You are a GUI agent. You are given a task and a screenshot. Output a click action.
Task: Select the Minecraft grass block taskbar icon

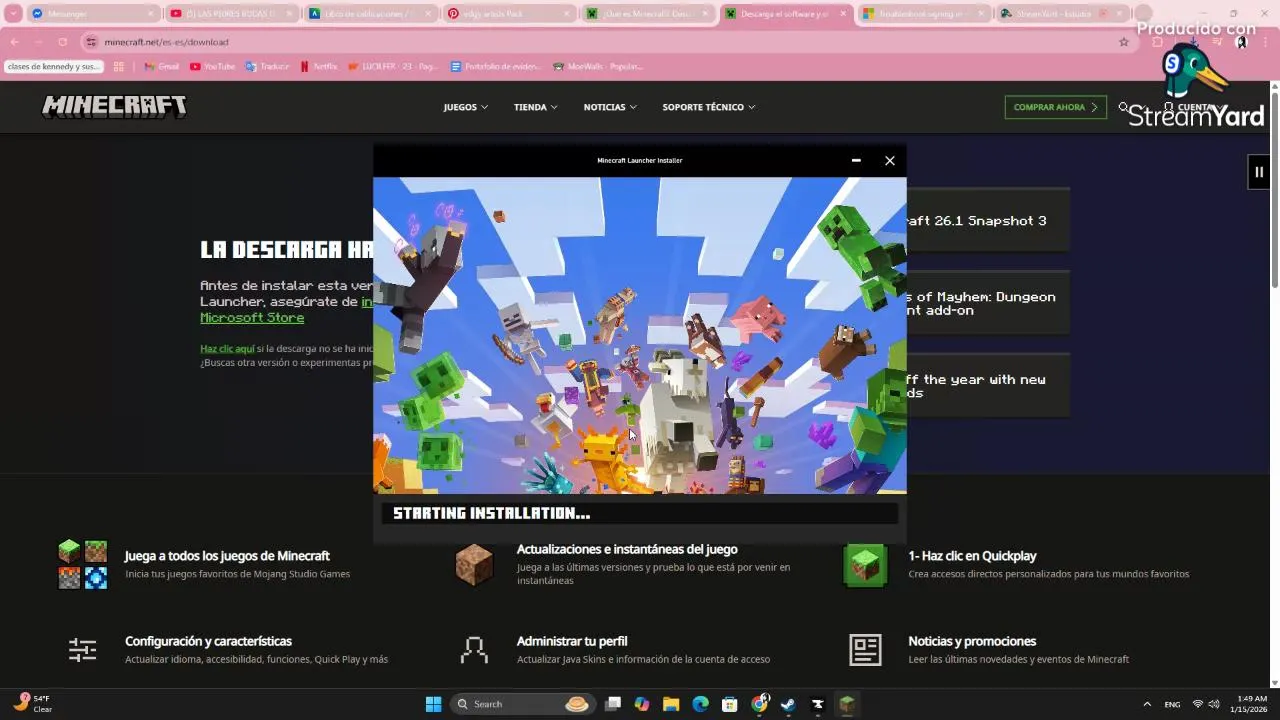(847, 704)
